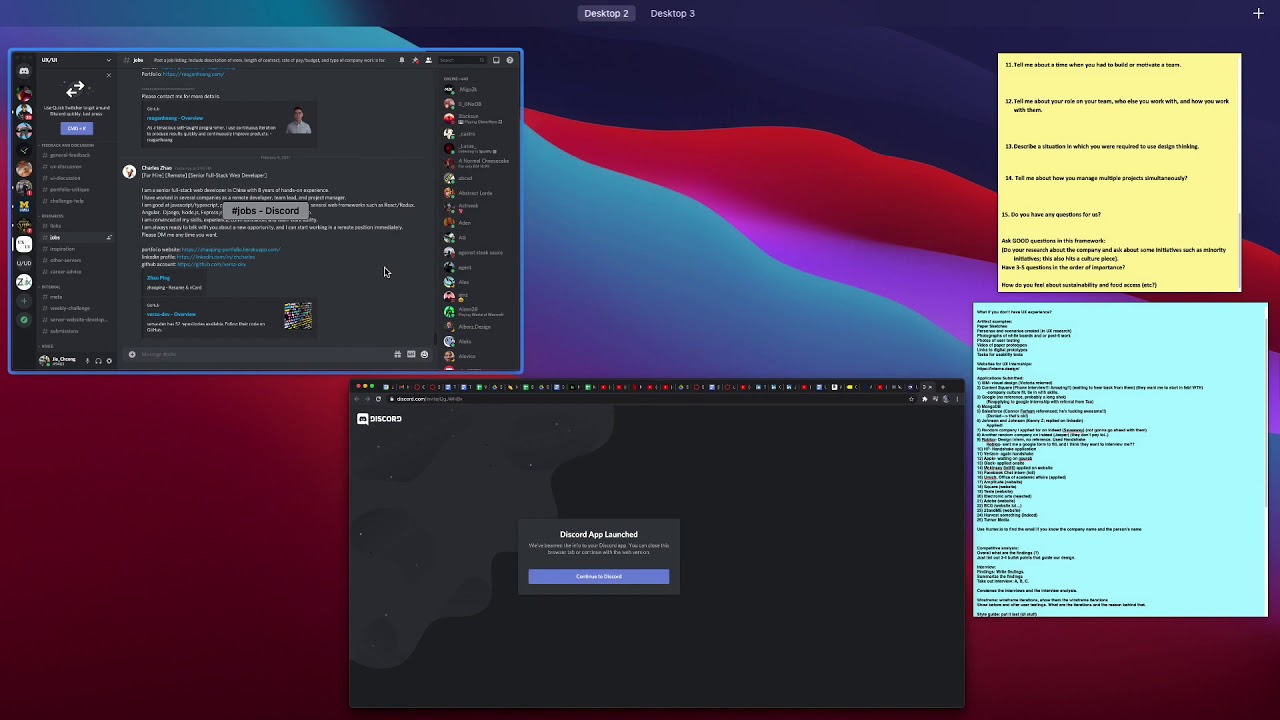1280x720 pixels.
Task: Open Discord inbox icon
Action: (x=496, y=60)
